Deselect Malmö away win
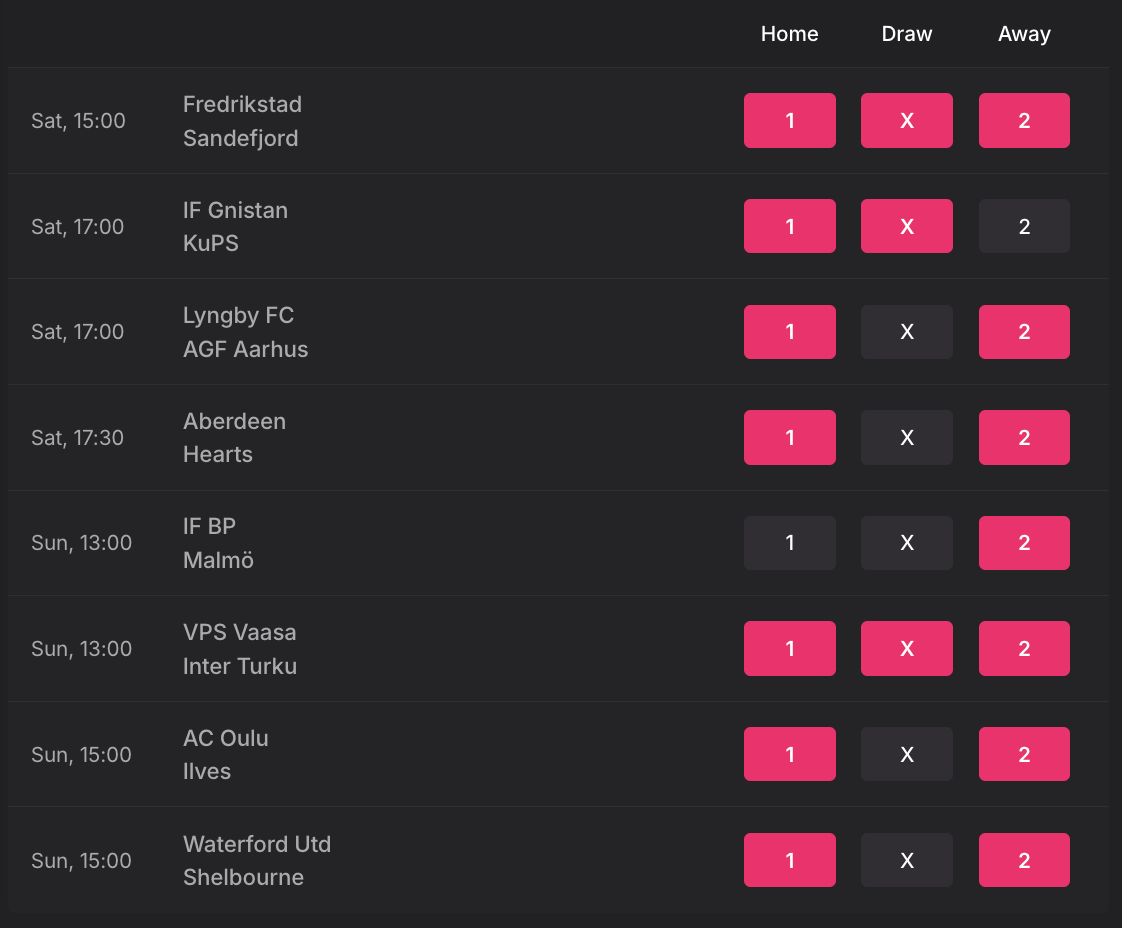1122x928 pixels. (x=1024, y=543)
